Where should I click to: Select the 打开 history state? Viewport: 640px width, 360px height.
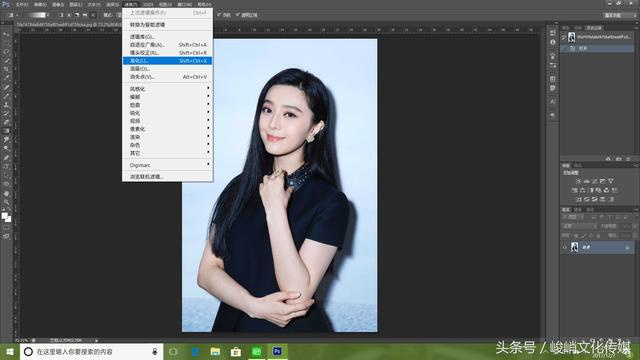click(598, 48)
